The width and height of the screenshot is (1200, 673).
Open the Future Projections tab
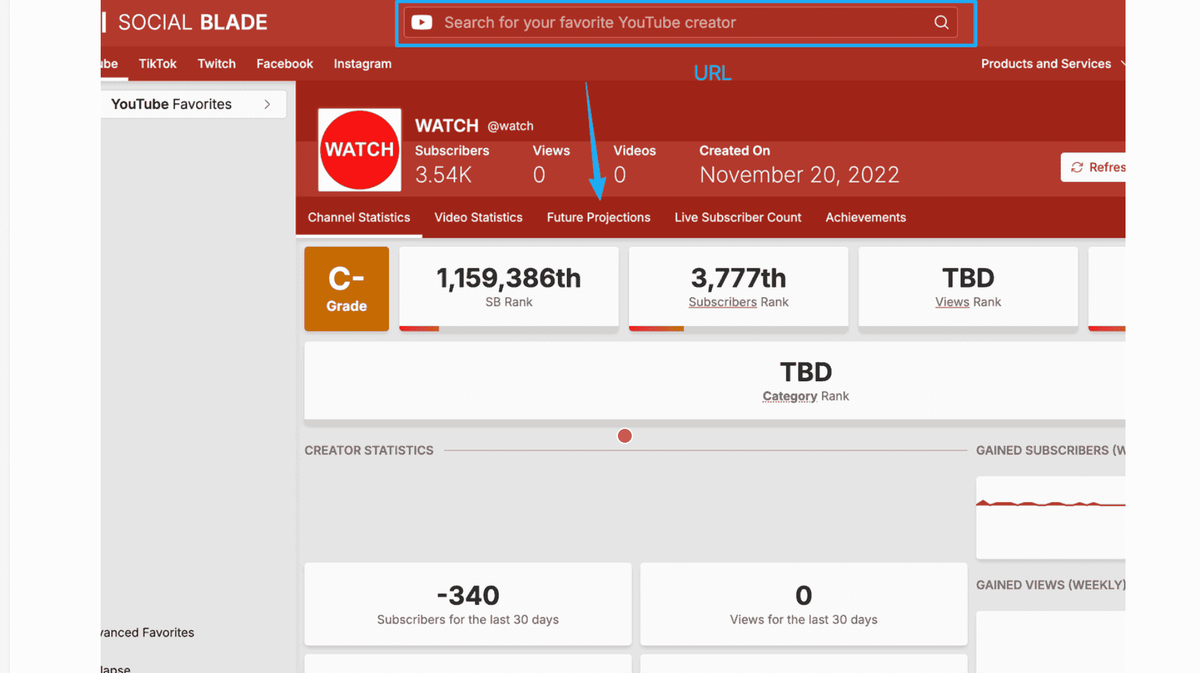tap(598, 217)
